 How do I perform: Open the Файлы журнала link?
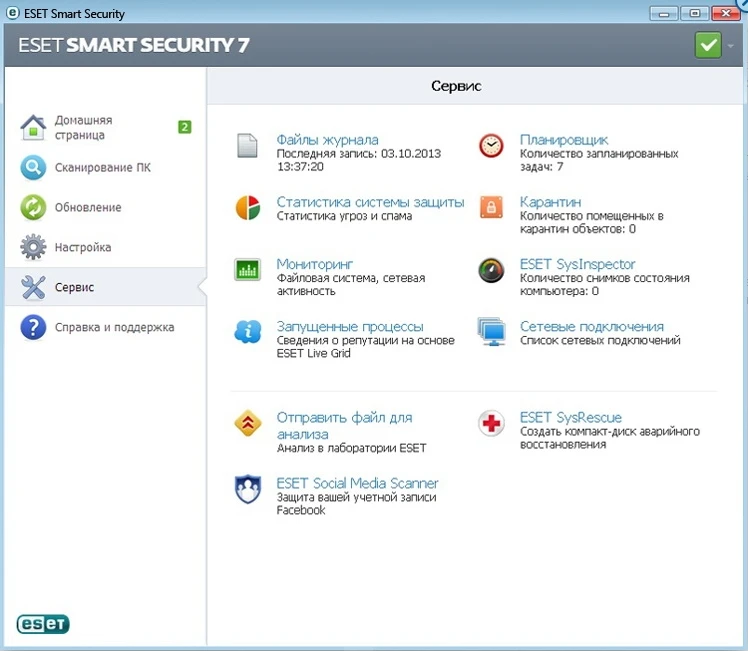[x=327, y=140]
